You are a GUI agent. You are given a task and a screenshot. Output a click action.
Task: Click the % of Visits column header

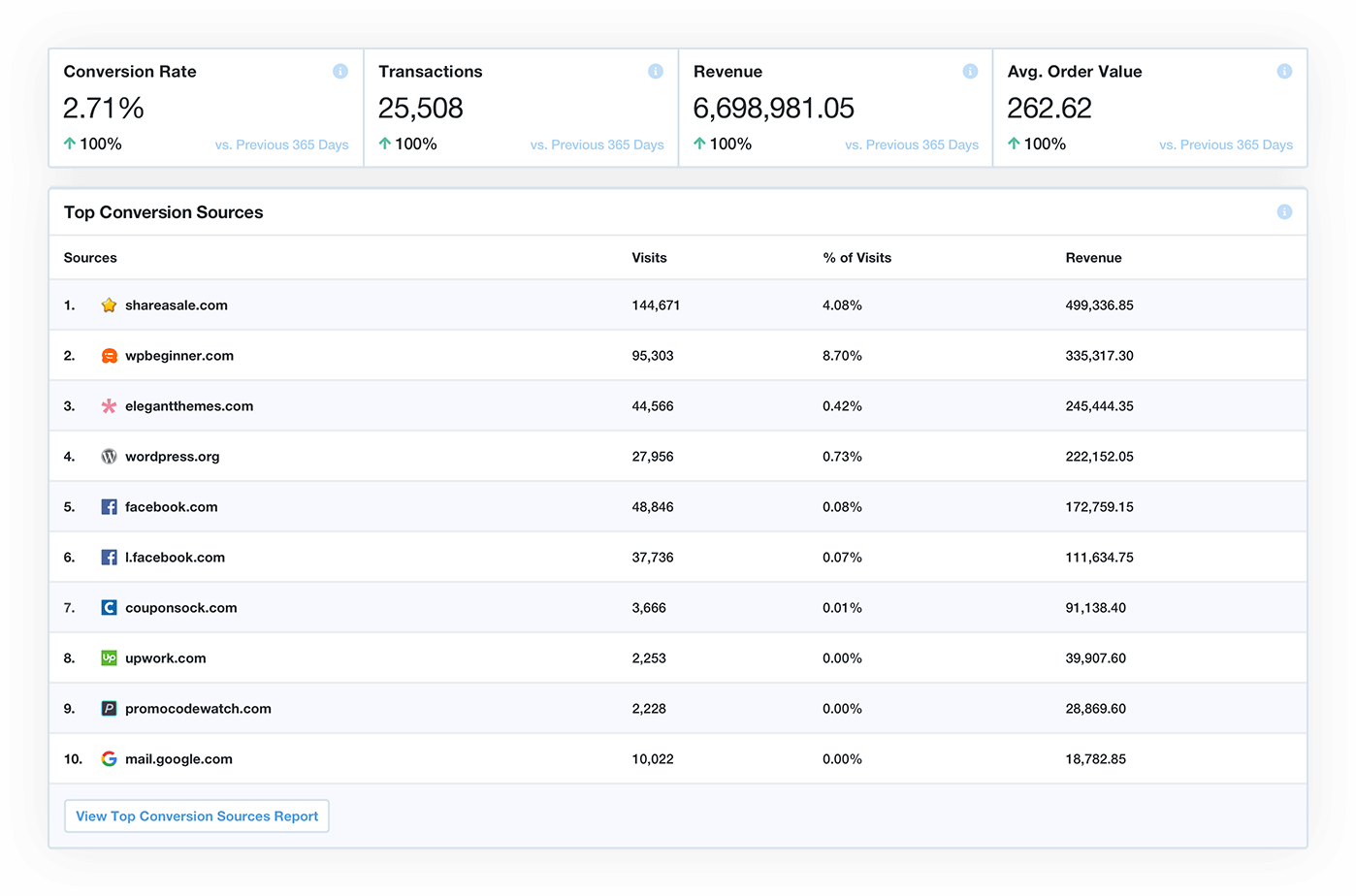[856, 258]
